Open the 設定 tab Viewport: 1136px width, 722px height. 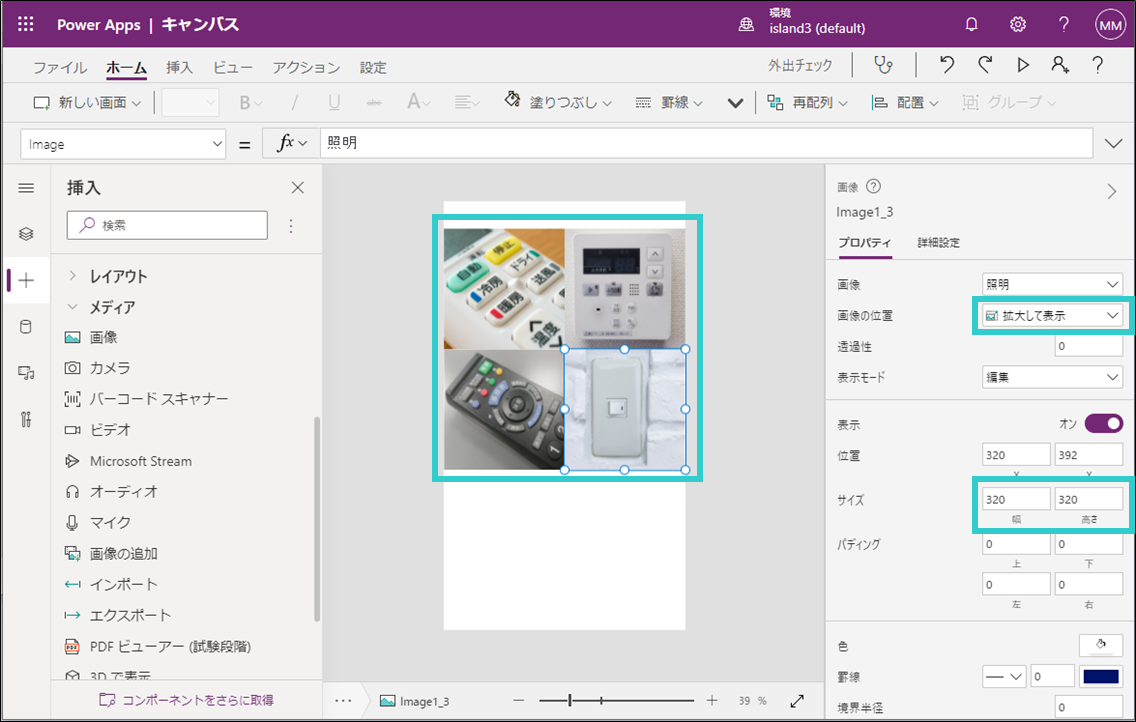pyautogui.click(x=373, y=67)
